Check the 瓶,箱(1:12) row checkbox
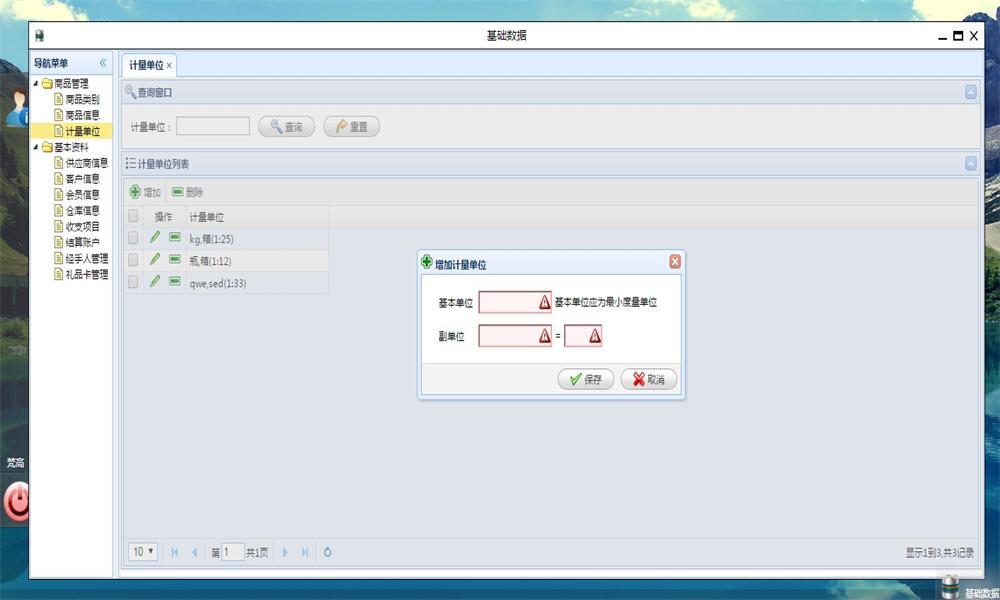The width and height of the screenshot is (1000, 600). 133,260
